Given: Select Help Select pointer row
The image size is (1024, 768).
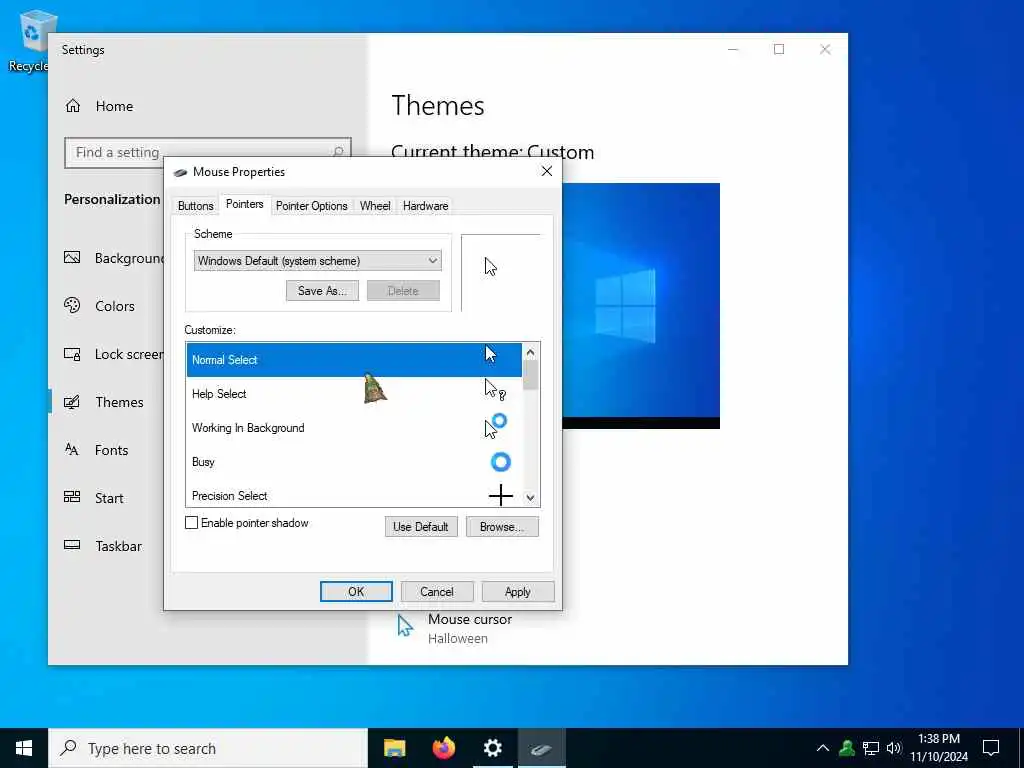Looking at the screenshot, I should [x=354, y=394].
